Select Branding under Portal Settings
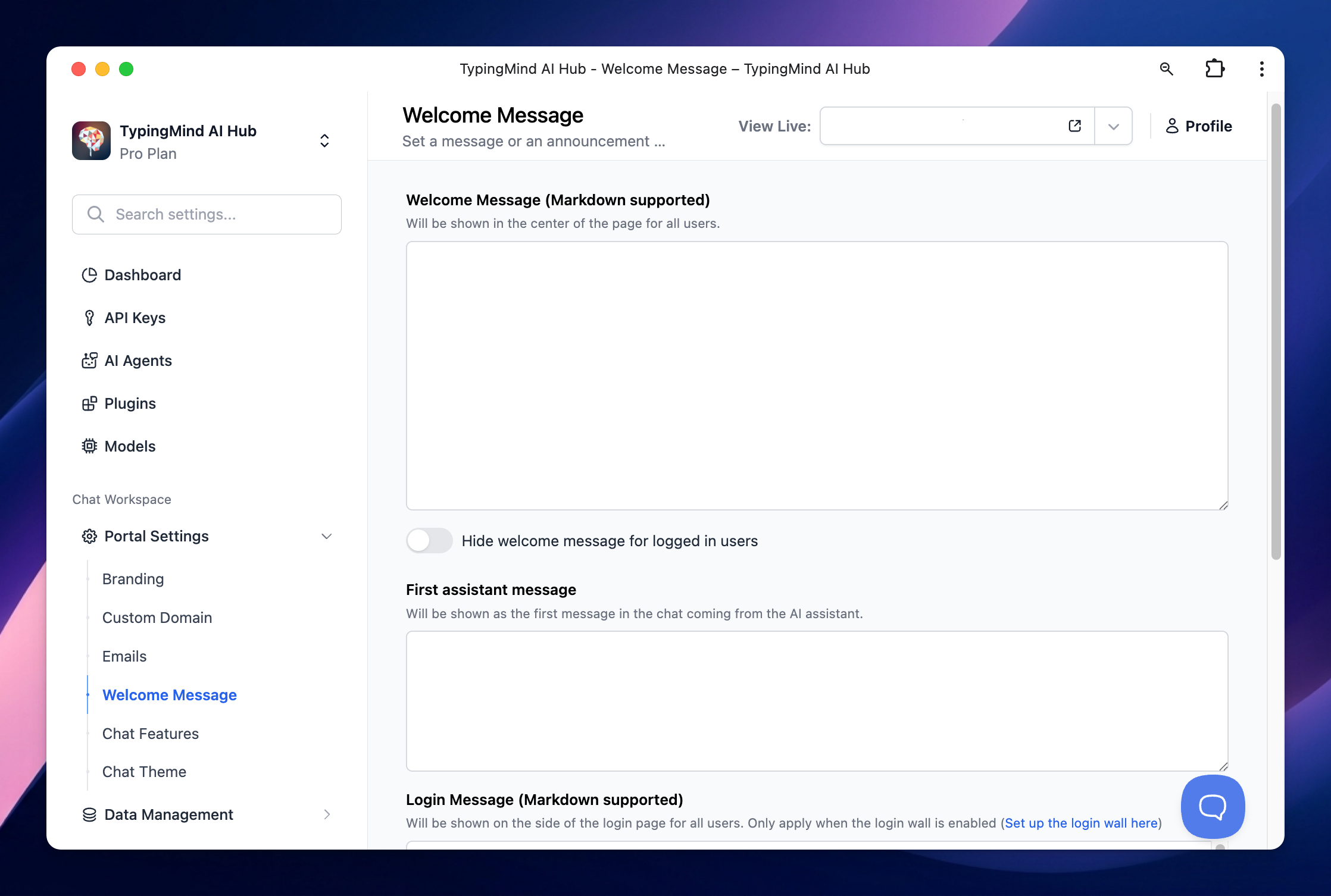This screenshot has height=896, width=1331. tap(133, 579)
